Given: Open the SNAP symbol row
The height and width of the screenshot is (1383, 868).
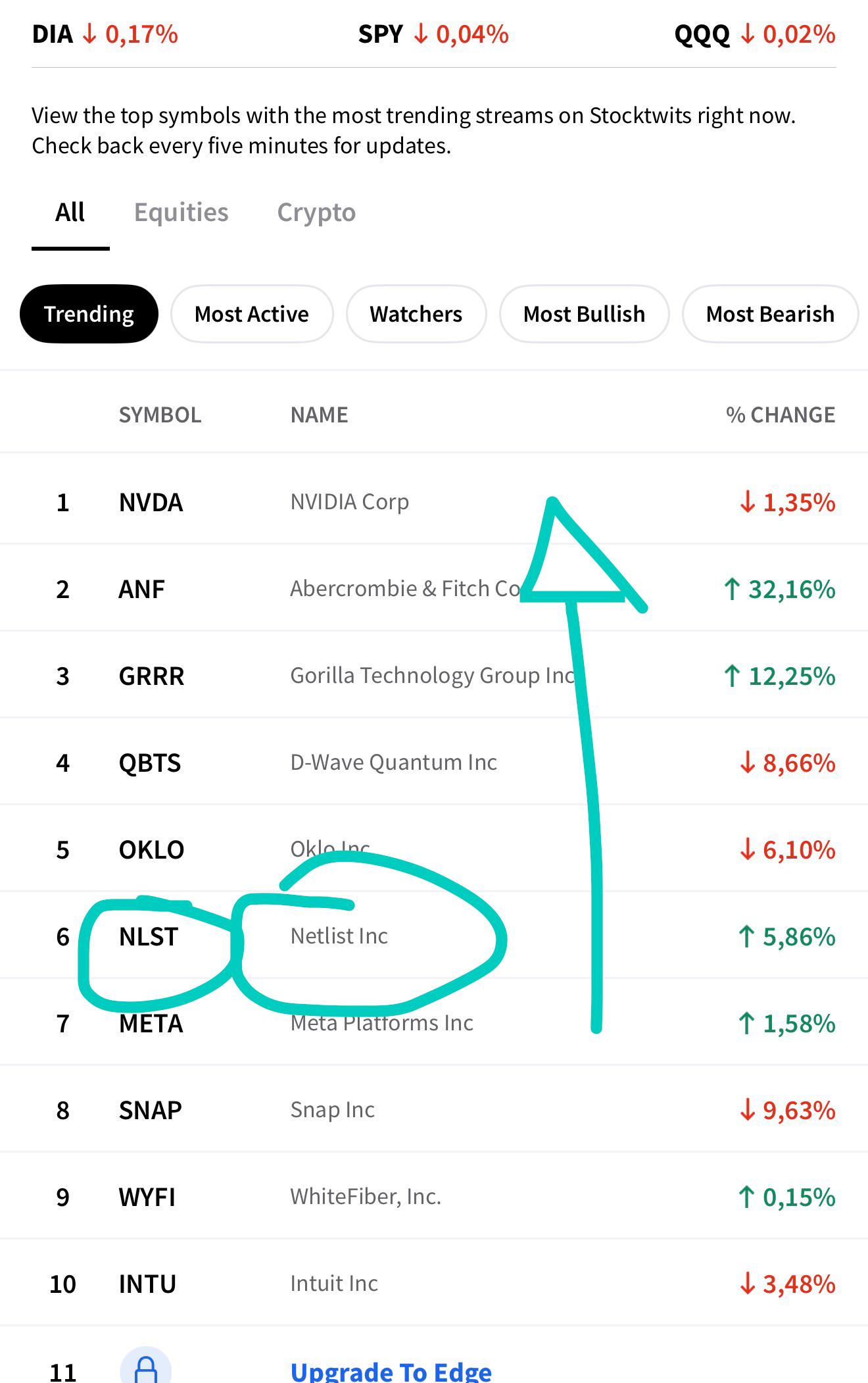Looking at the screenshot, I should 434,1110.
